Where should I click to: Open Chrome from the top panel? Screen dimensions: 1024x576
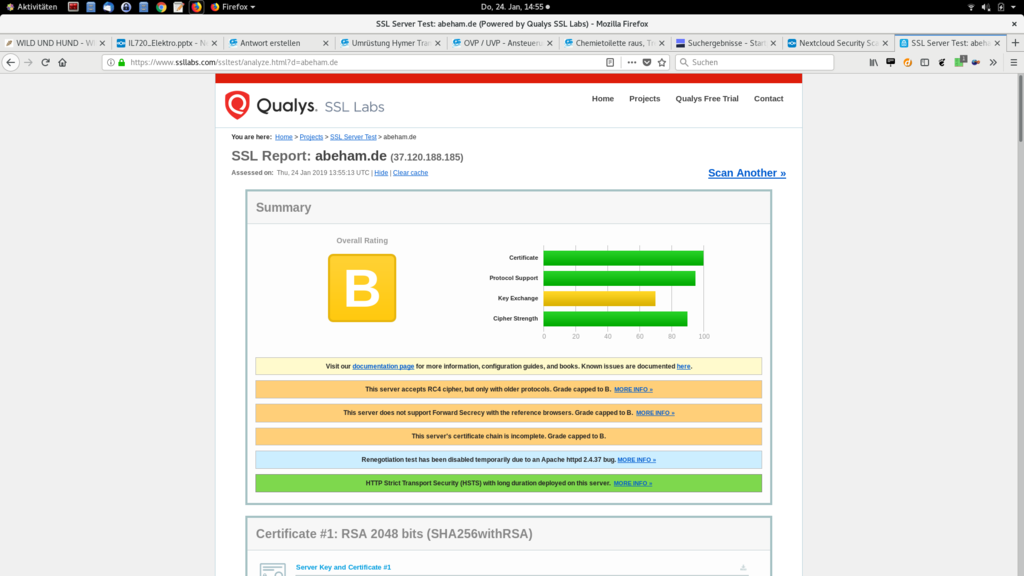(x=161, y=7)
